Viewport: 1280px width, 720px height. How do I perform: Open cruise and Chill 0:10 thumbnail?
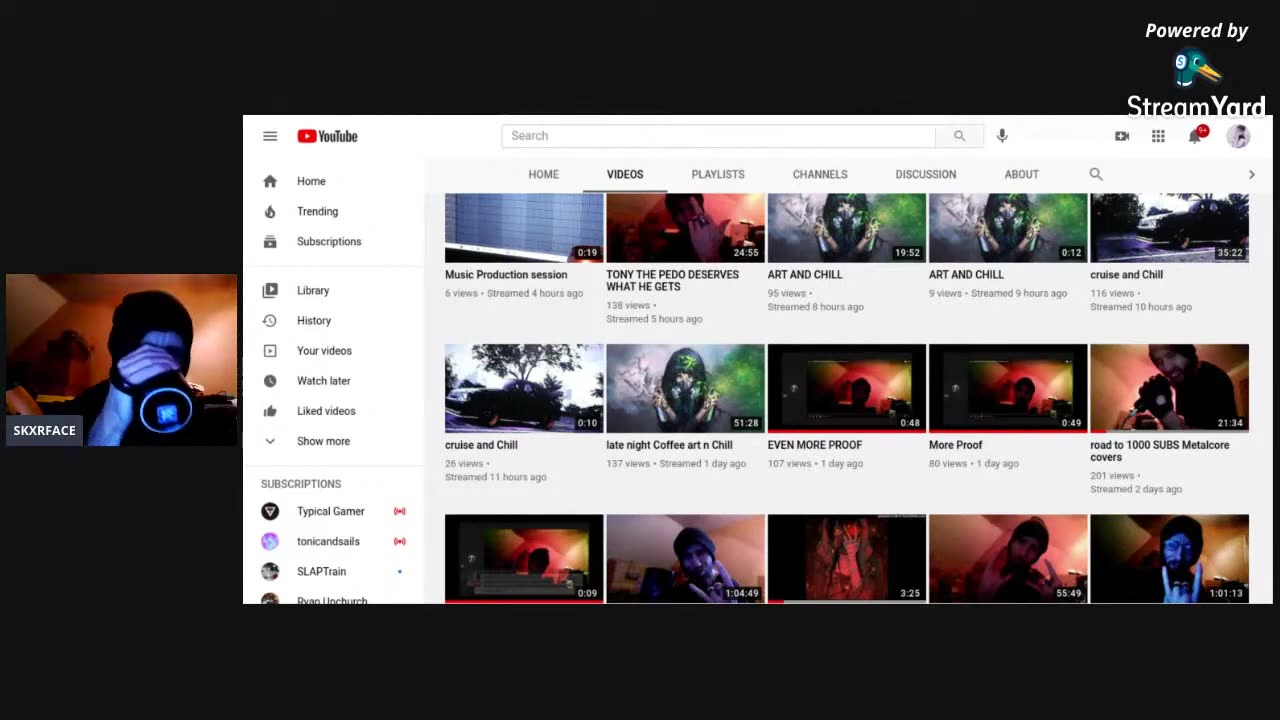pos(524,388)
